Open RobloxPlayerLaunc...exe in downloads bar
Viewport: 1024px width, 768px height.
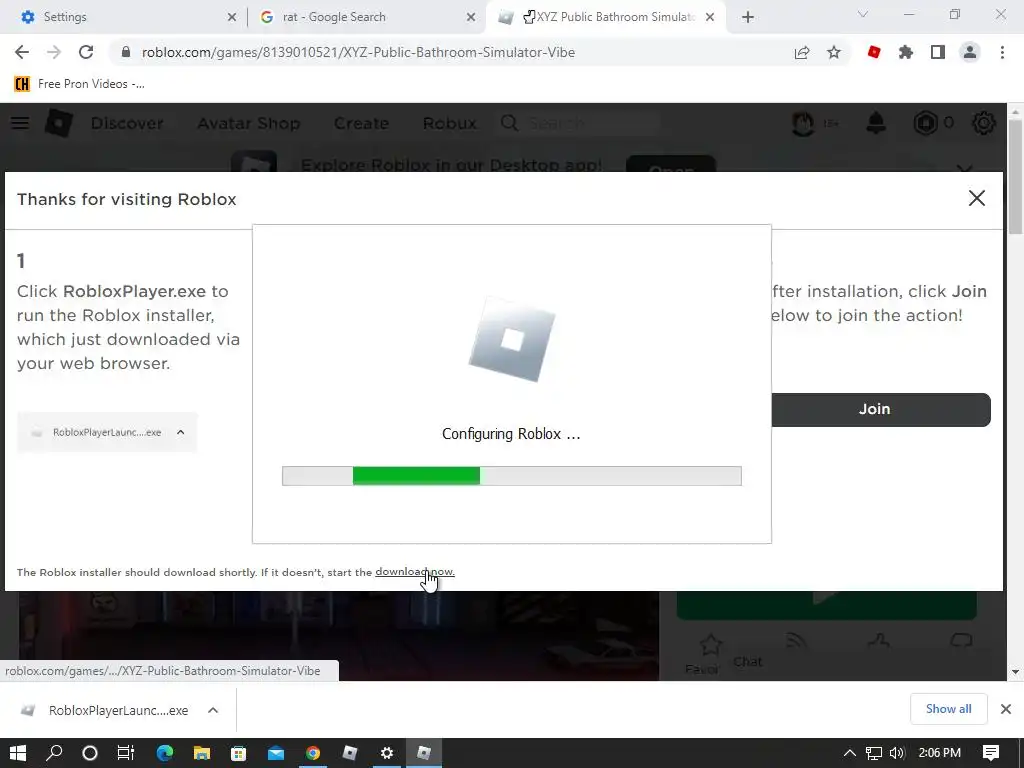click(106, 711)
